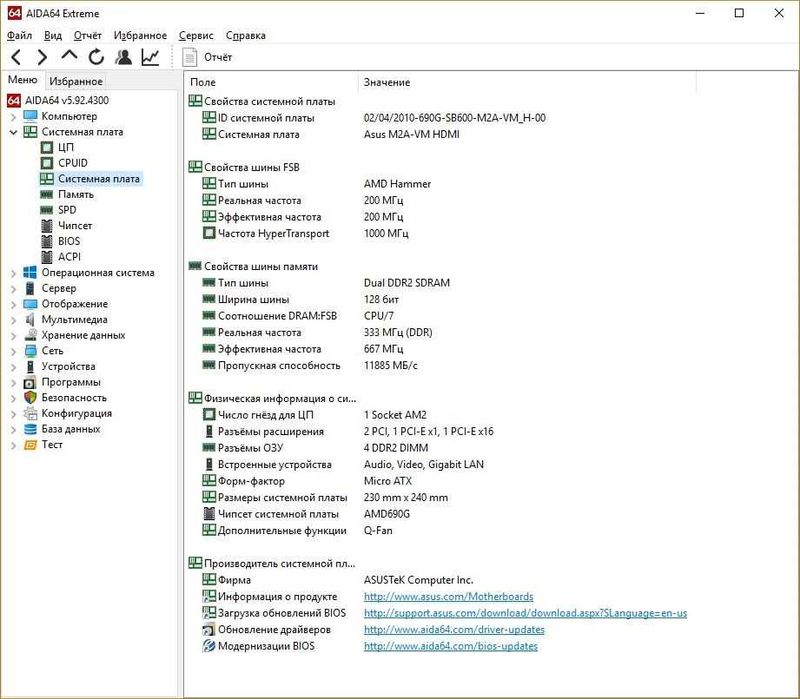Click the Мультимедиа speaker icon

(30, 320)
